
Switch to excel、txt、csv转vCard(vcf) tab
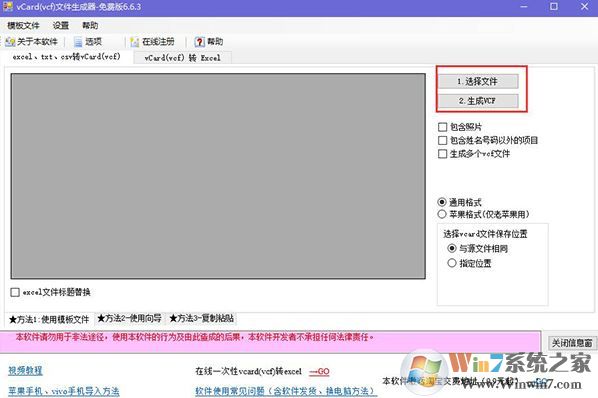point(67,57)
